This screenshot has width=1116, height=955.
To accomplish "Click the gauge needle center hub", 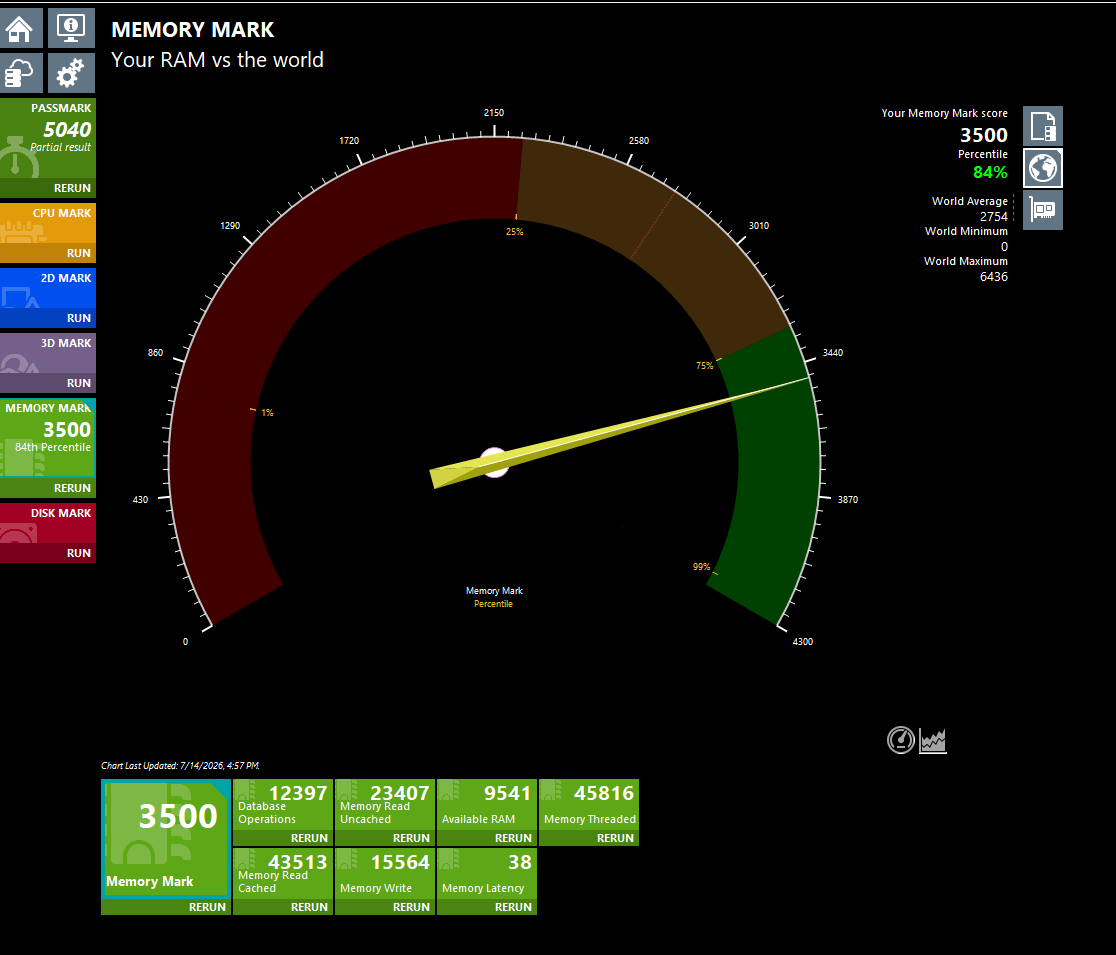I will point(494,463).
